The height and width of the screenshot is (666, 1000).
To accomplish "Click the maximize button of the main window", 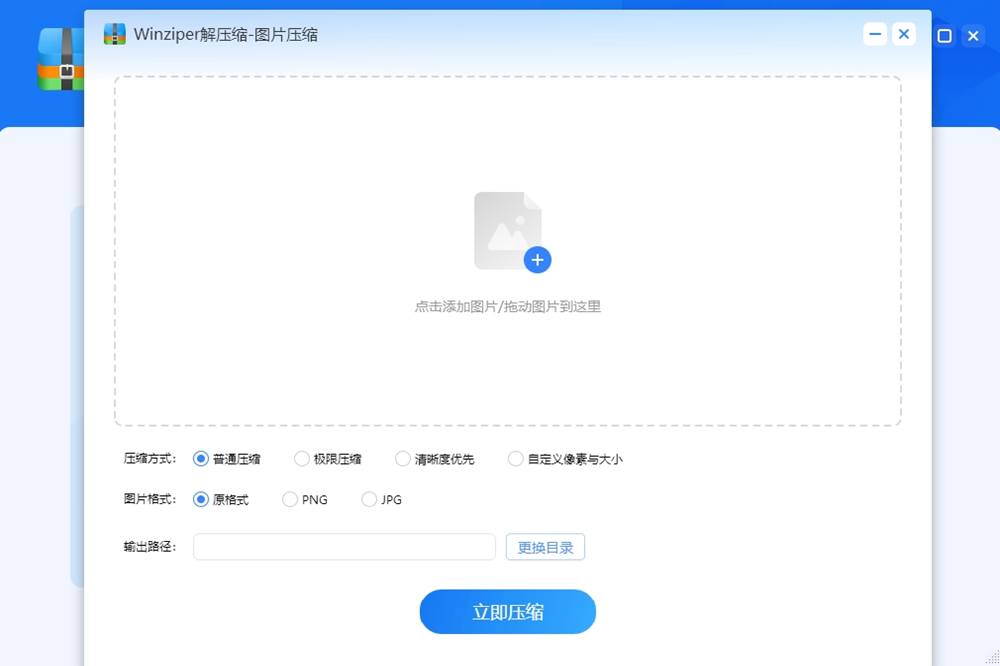I will point(944,36).
